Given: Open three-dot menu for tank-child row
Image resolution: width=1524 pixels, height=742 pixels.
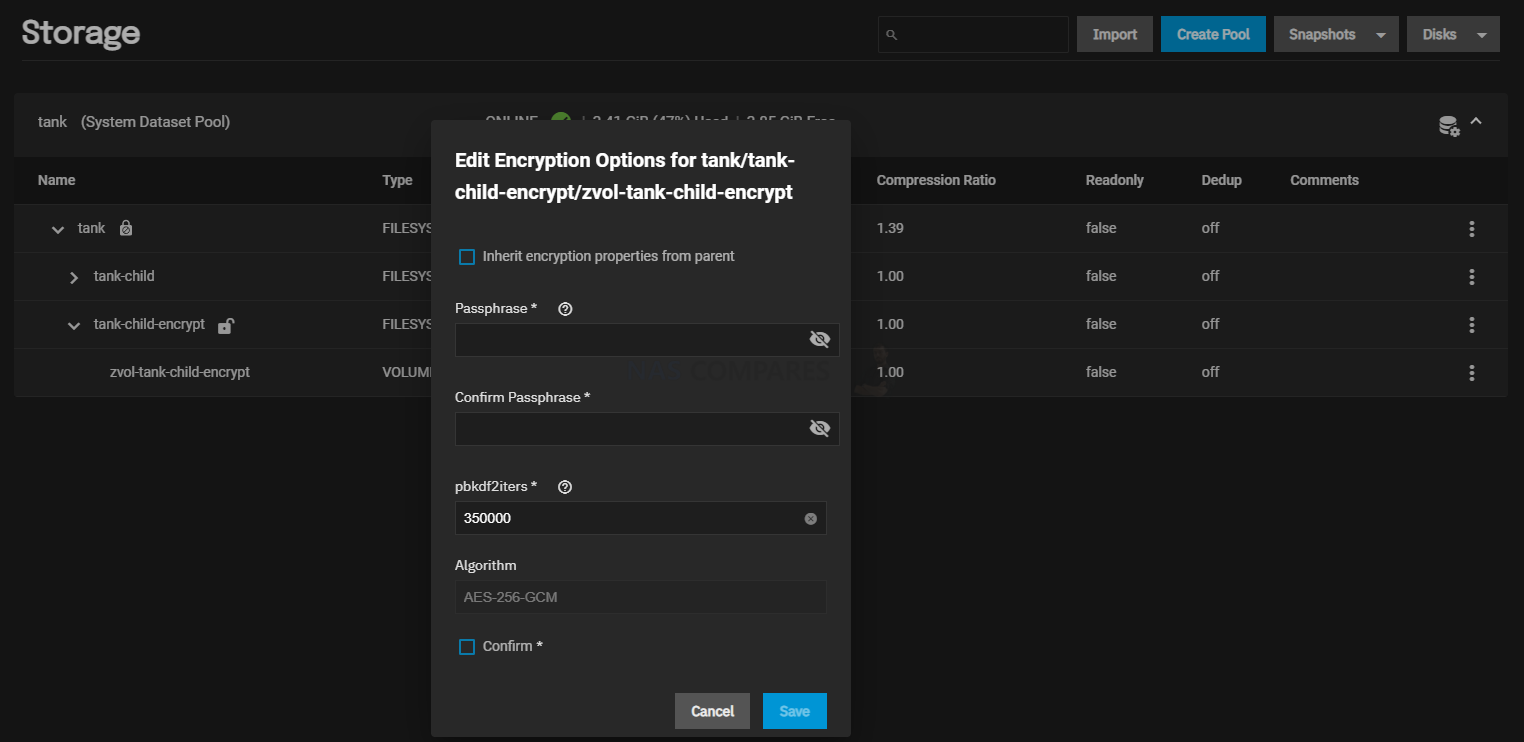Looking at the screenshot, I should (x=1471, y=277).
